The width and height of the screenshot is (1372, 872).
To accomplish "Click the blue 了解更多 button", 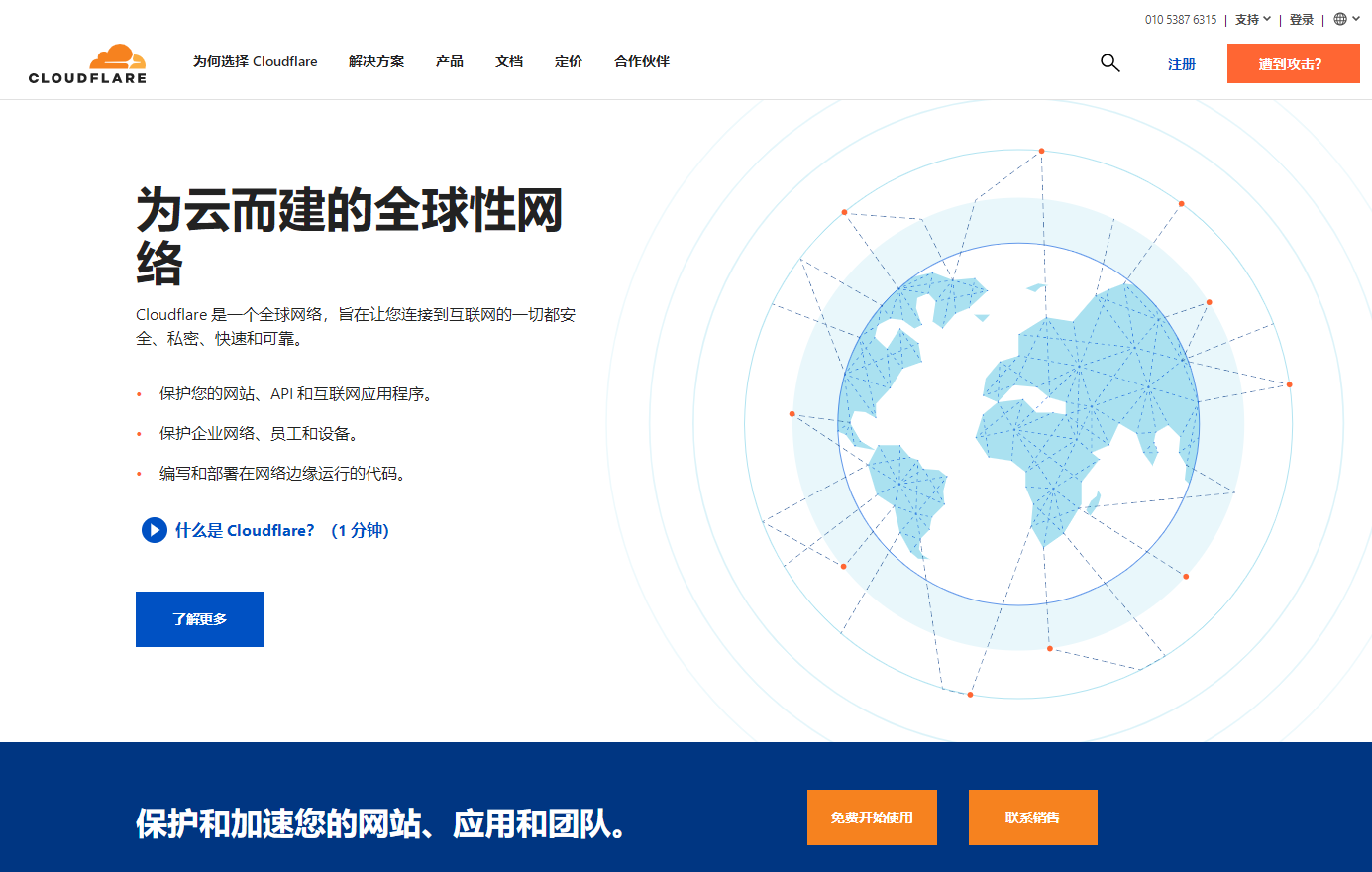I will click(x=200, y=619).
